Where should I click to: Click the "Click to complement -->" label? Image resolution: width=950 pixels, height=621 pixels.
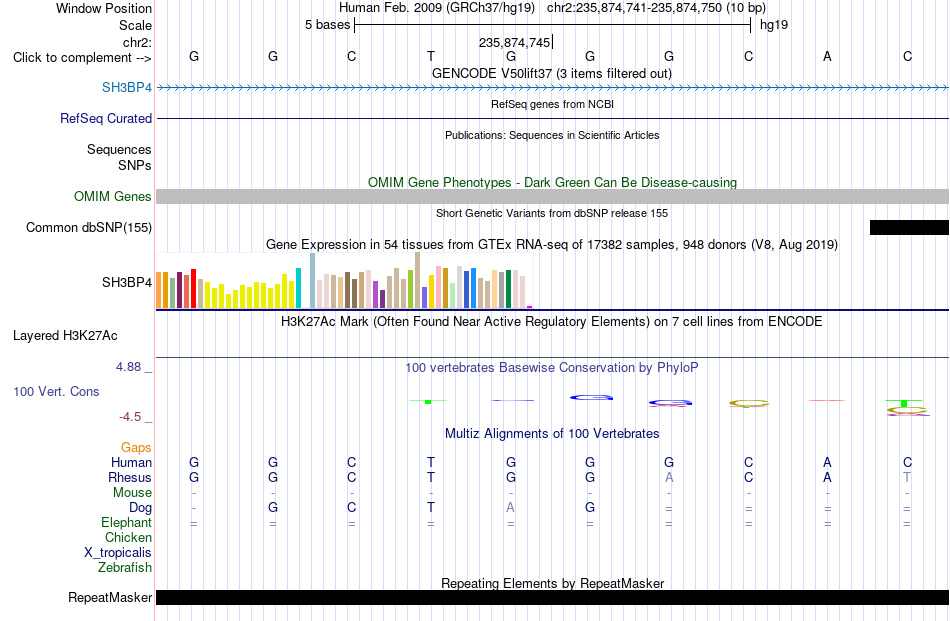click(82, 58)
